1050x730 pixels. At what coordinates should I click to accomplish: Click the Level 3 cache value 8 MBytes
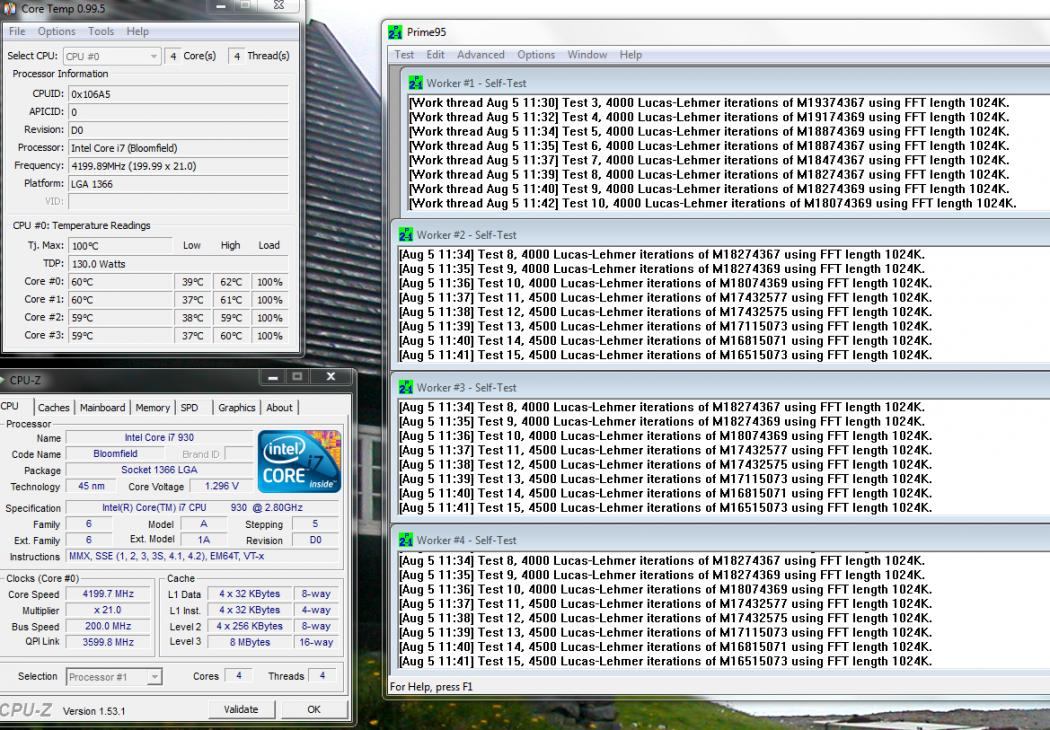tap(250, 642)
